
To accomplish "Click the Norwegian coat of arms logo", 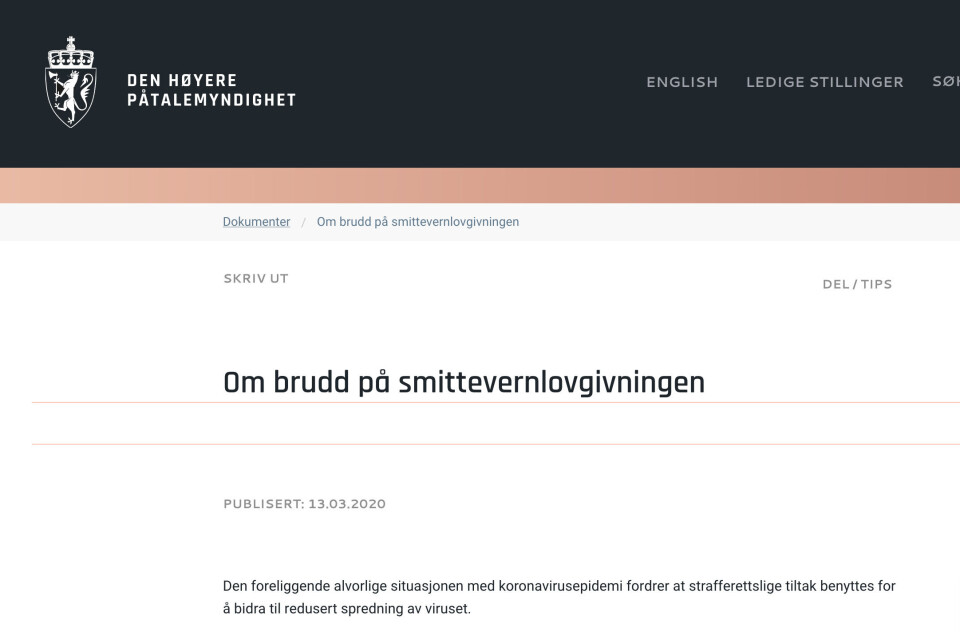I will coord(71,82).
